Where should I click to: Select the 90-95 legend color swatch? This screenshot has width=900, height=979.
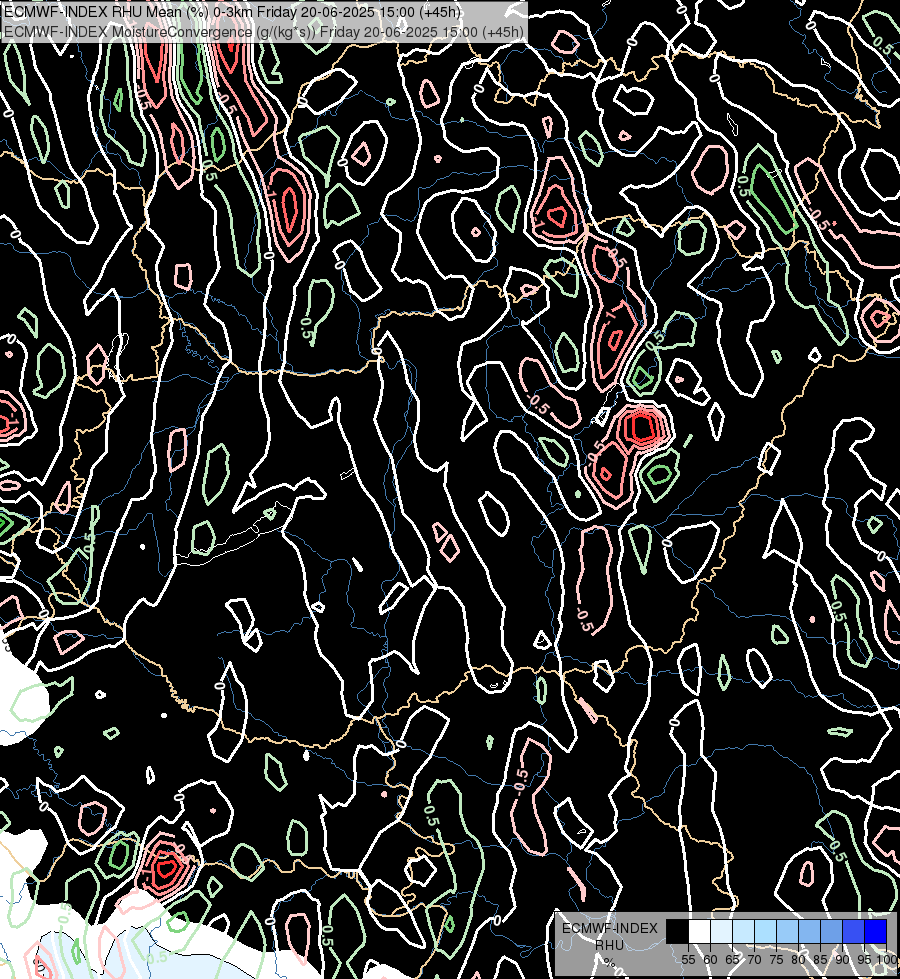tap(853, 932)
